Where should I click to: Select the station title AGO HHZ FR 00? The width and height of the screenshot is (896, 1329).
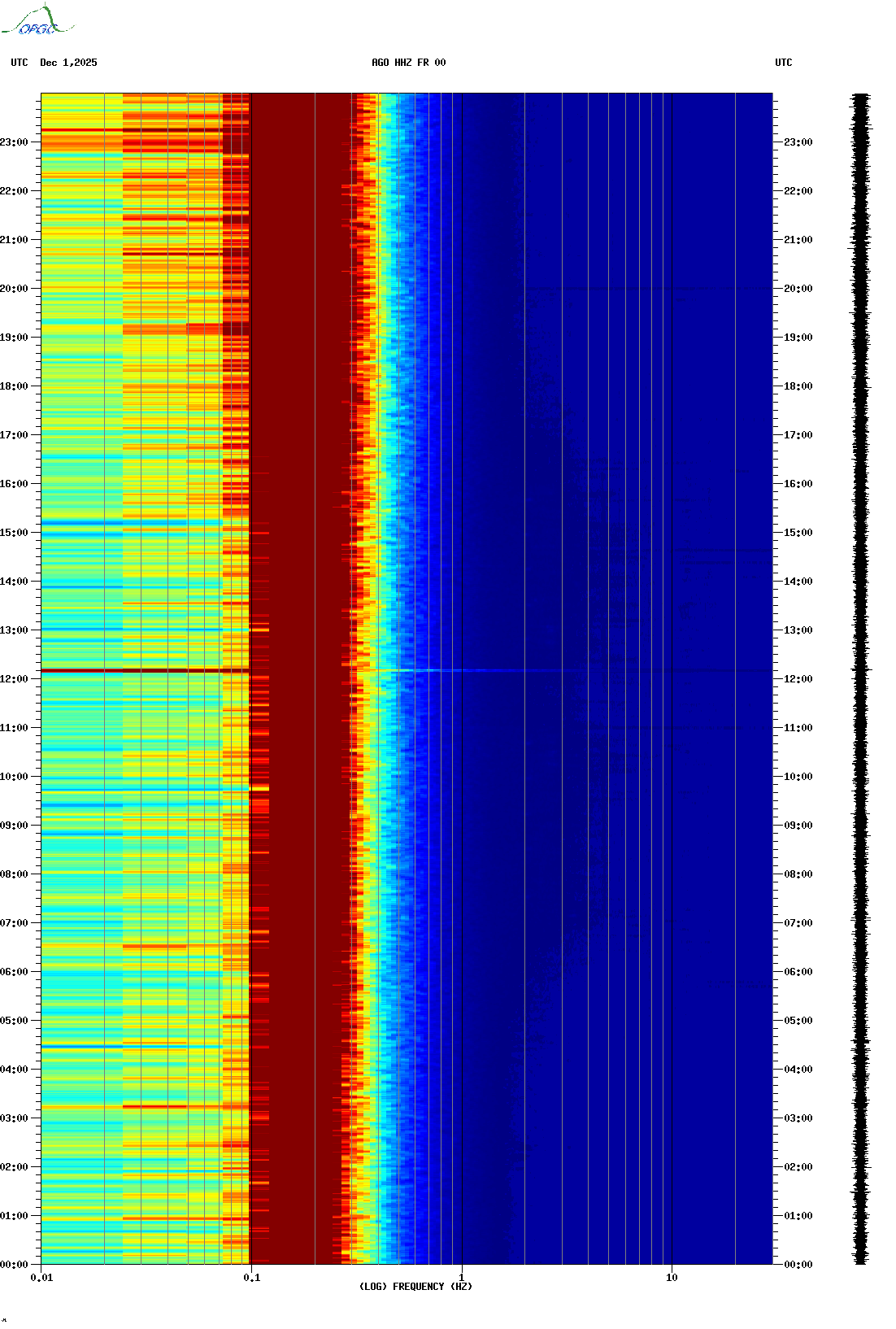[x=408, y=63]
